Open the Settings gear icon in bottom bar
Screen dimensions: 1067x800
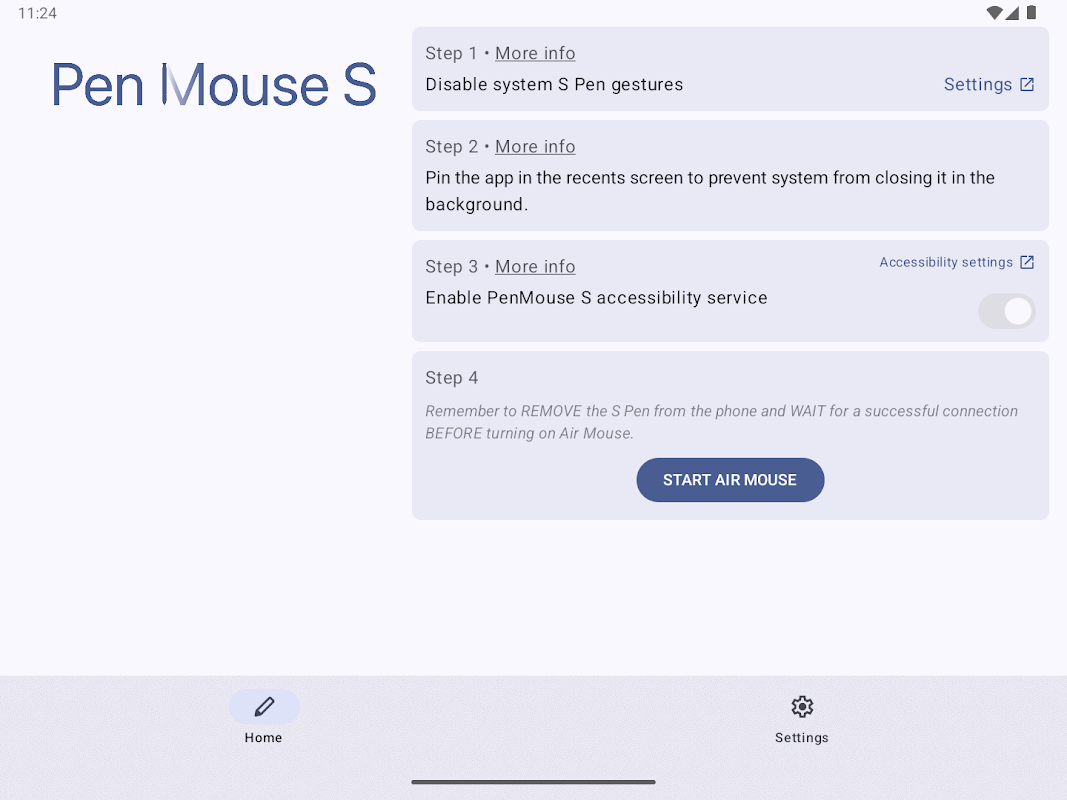[x=802, y=707]
